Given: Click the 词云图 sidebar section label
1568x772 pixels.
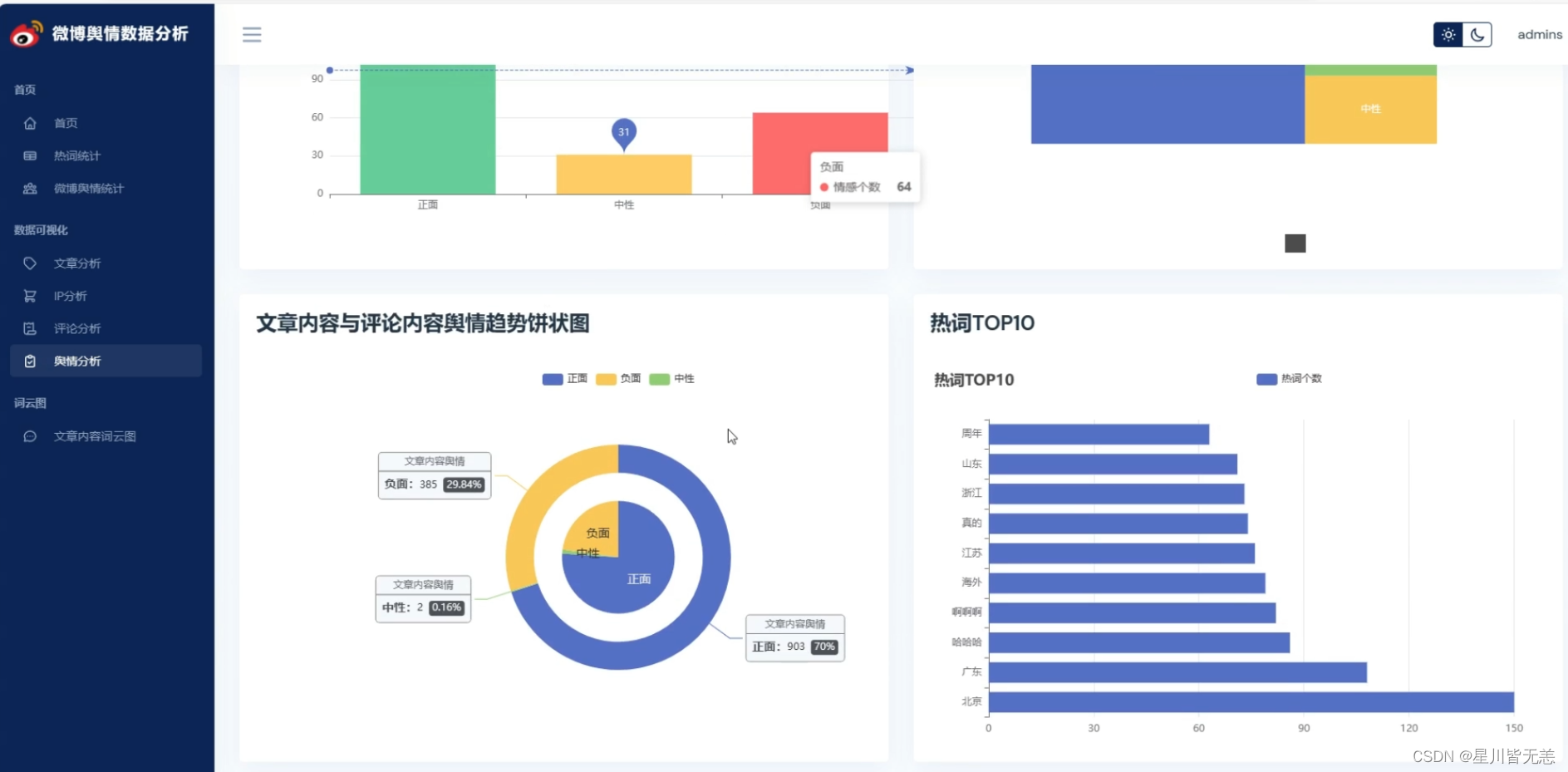Looking at the screenshot, I should click(x=30, y=403).
